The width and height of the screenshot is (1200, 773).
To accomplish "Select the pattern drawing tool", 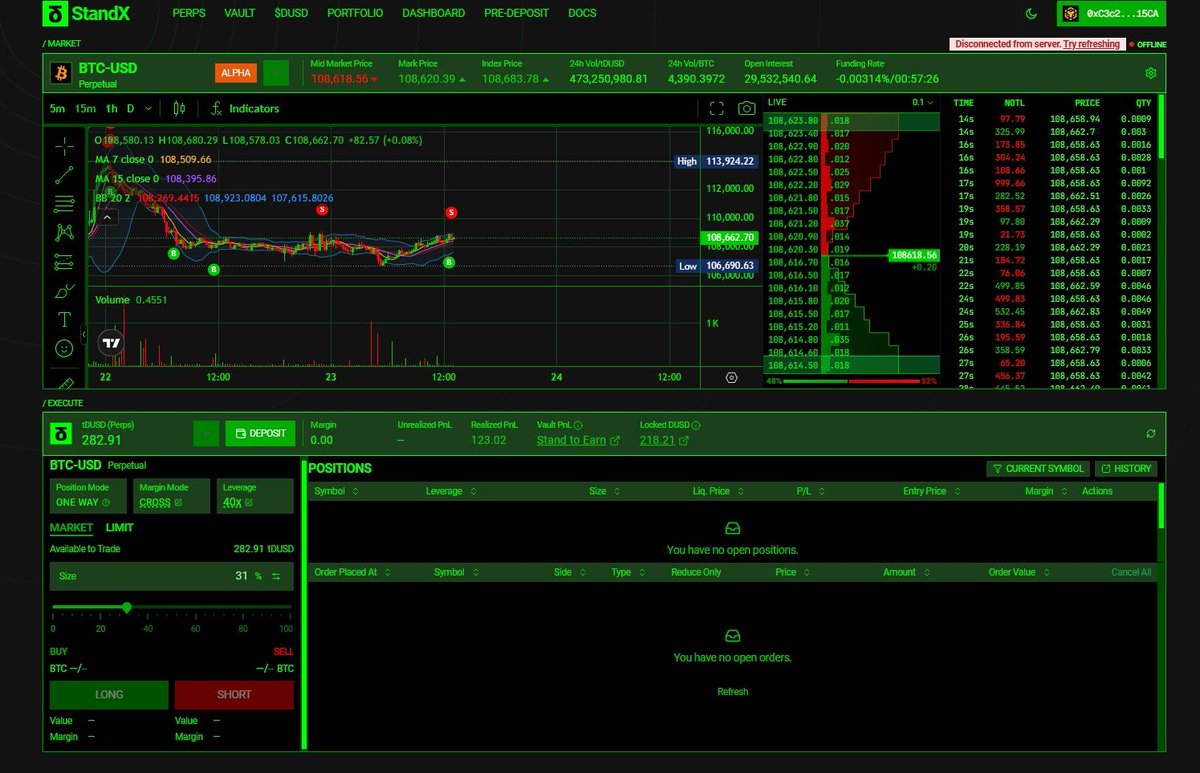I will [65, 233].
